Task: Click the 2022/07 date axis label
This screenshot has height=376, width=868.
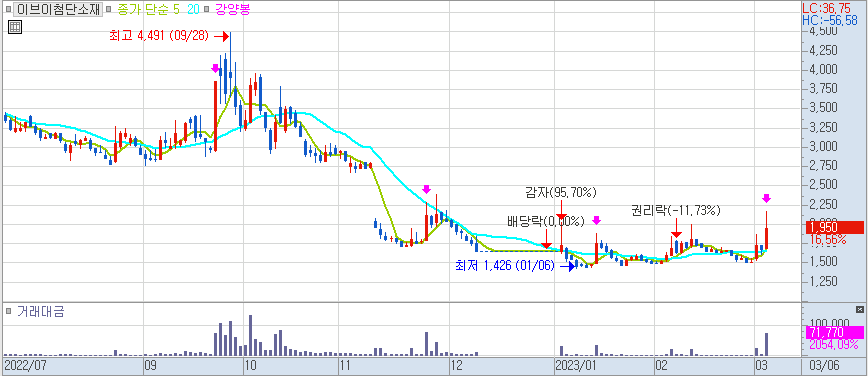Action: (24, 365)
